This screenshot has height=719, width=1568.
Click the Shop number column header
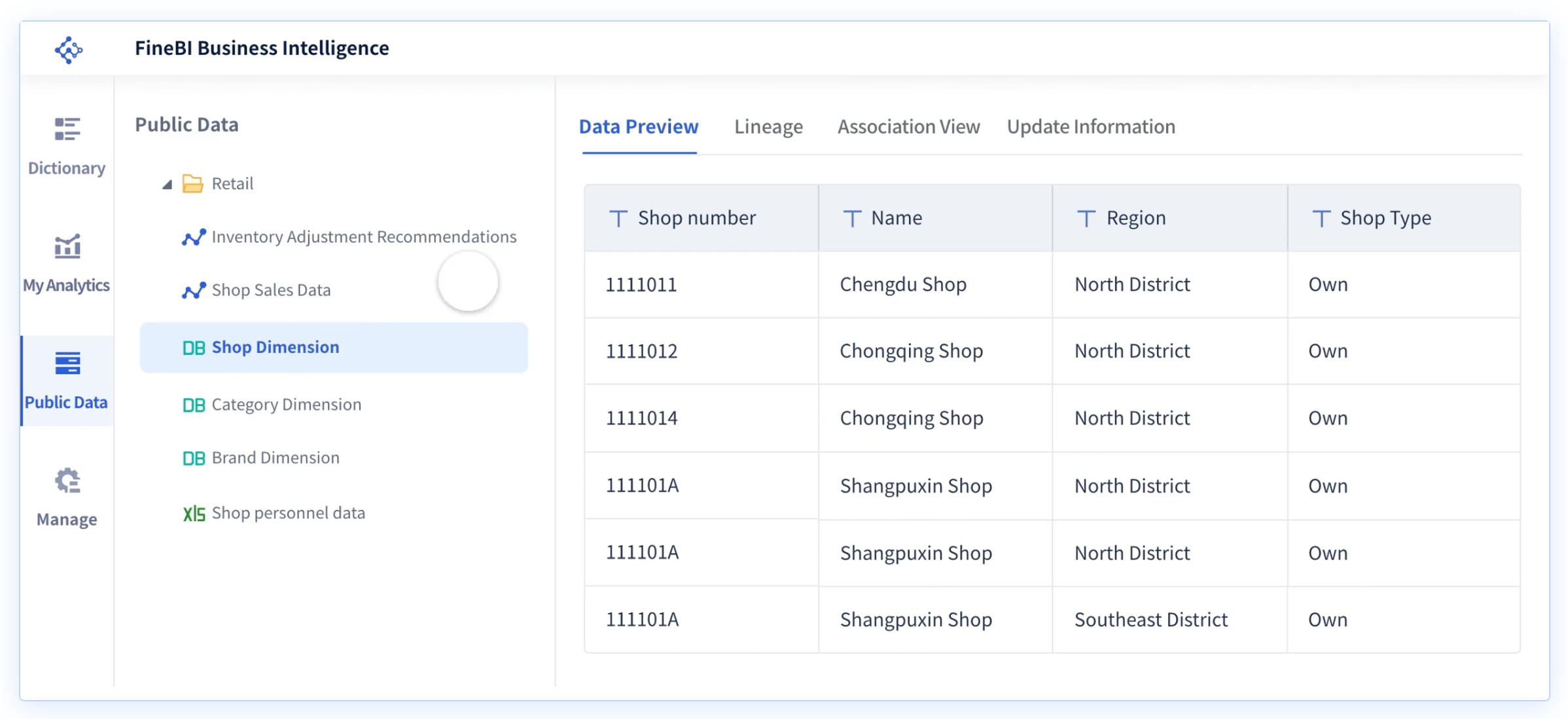coord(696,218)
